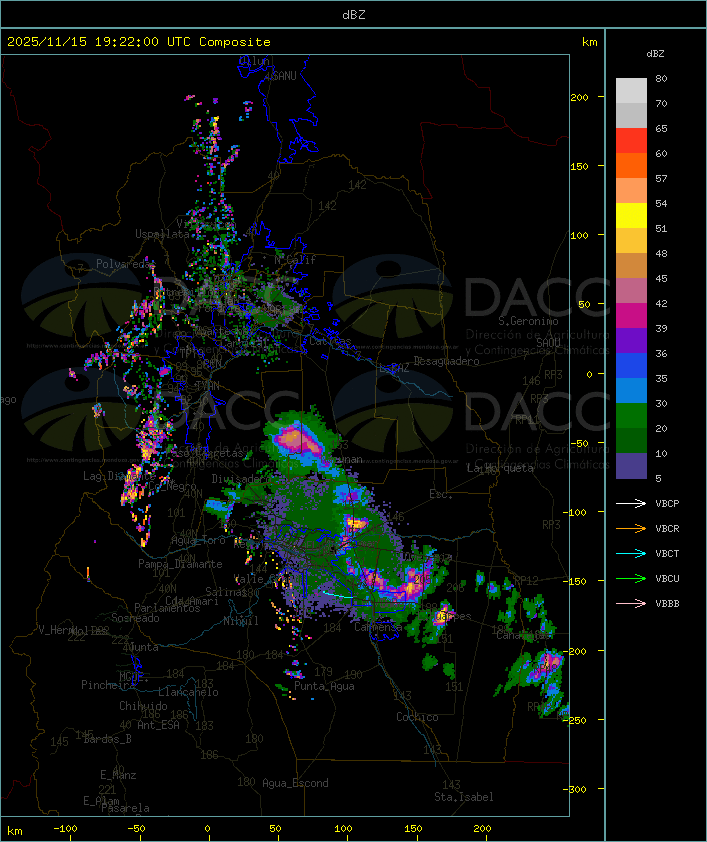Viewport: 707px width, 842px height.
Task: Click the 'VBBB' legend label
Action: pos(667,604)
